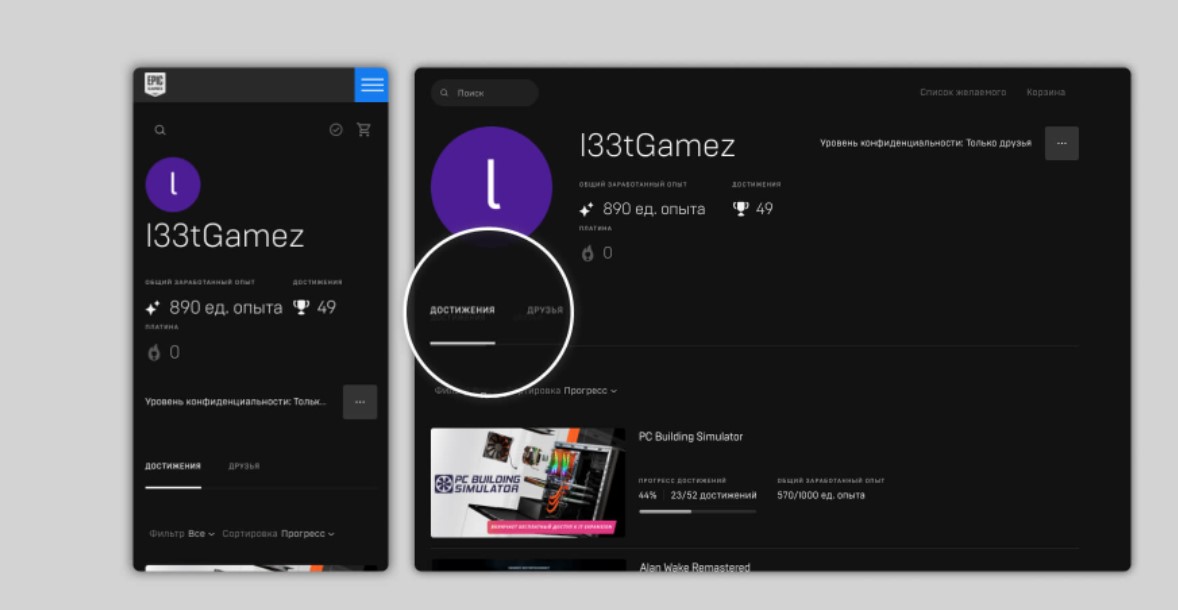Expand Сортировка Прогресс dropdown in desktop view

click(x=562, y=391)
